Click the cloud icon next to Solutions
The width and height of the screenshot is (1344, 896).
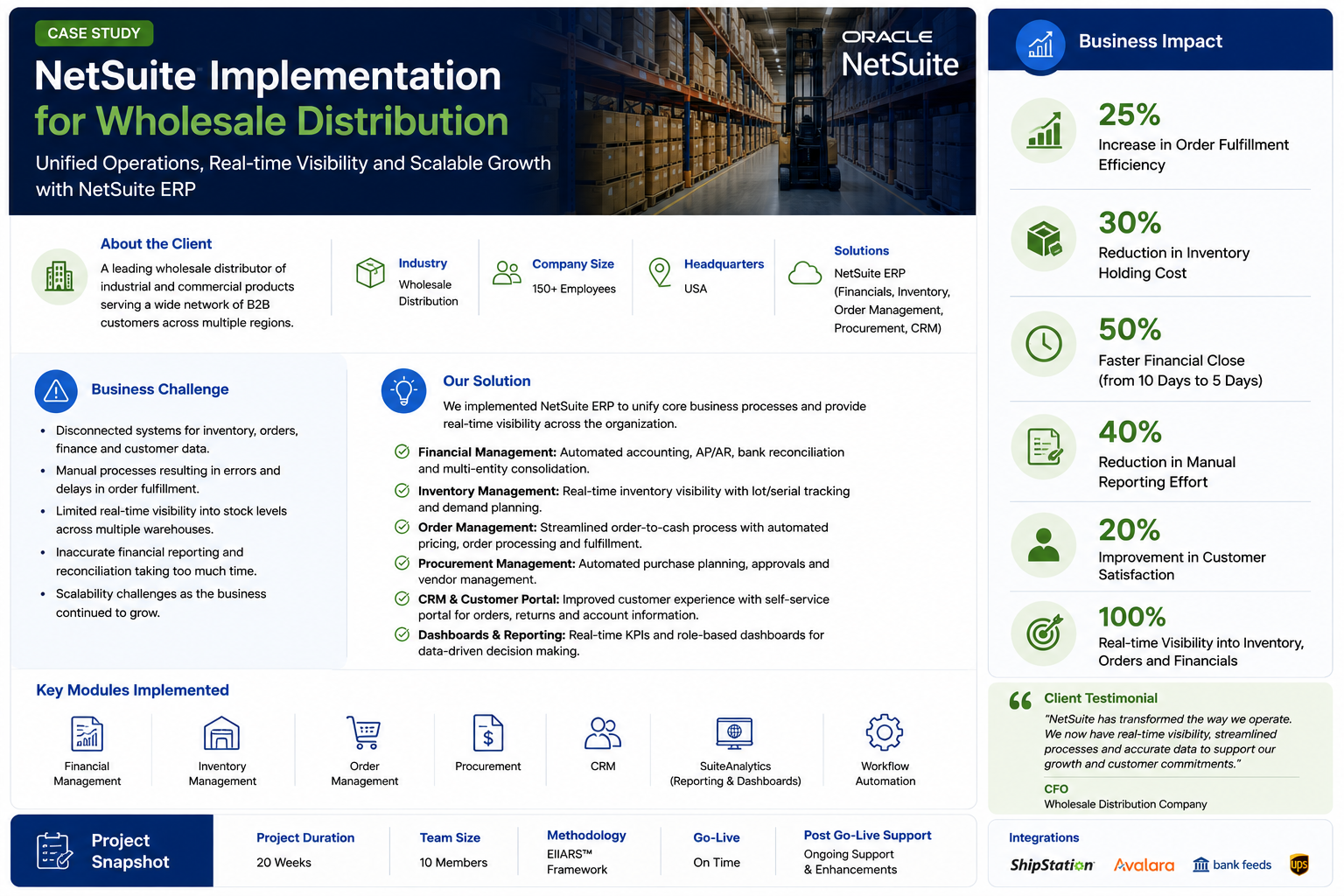(x=805, y=274)
